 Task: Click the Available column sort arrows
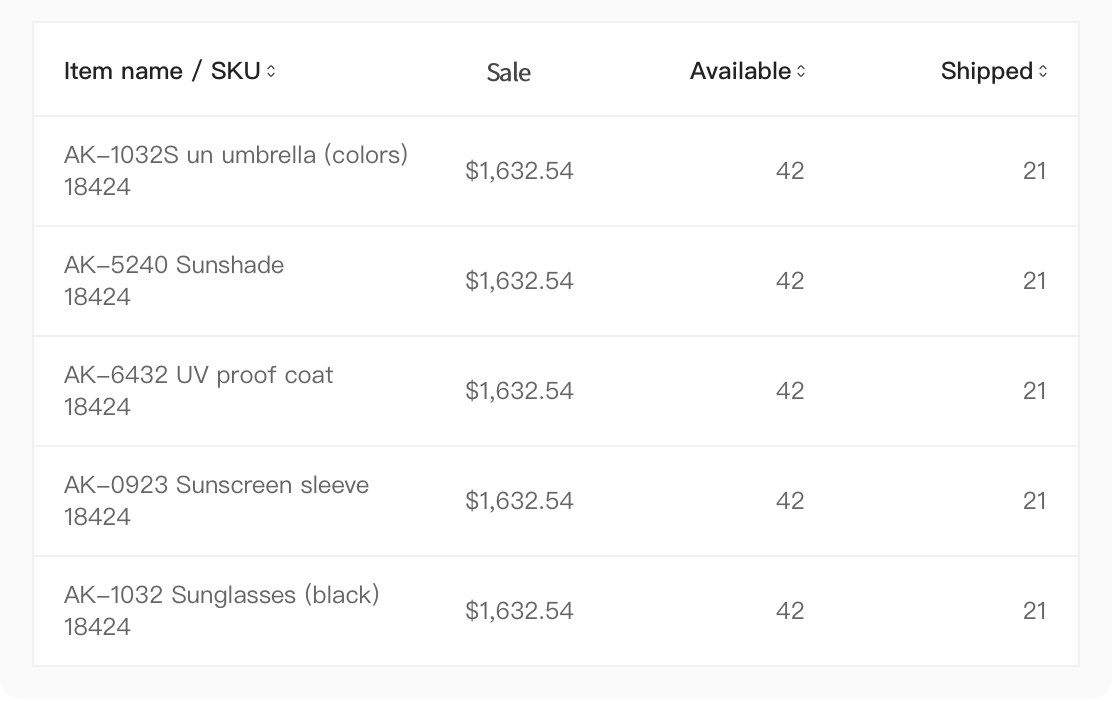click(801, 71)
